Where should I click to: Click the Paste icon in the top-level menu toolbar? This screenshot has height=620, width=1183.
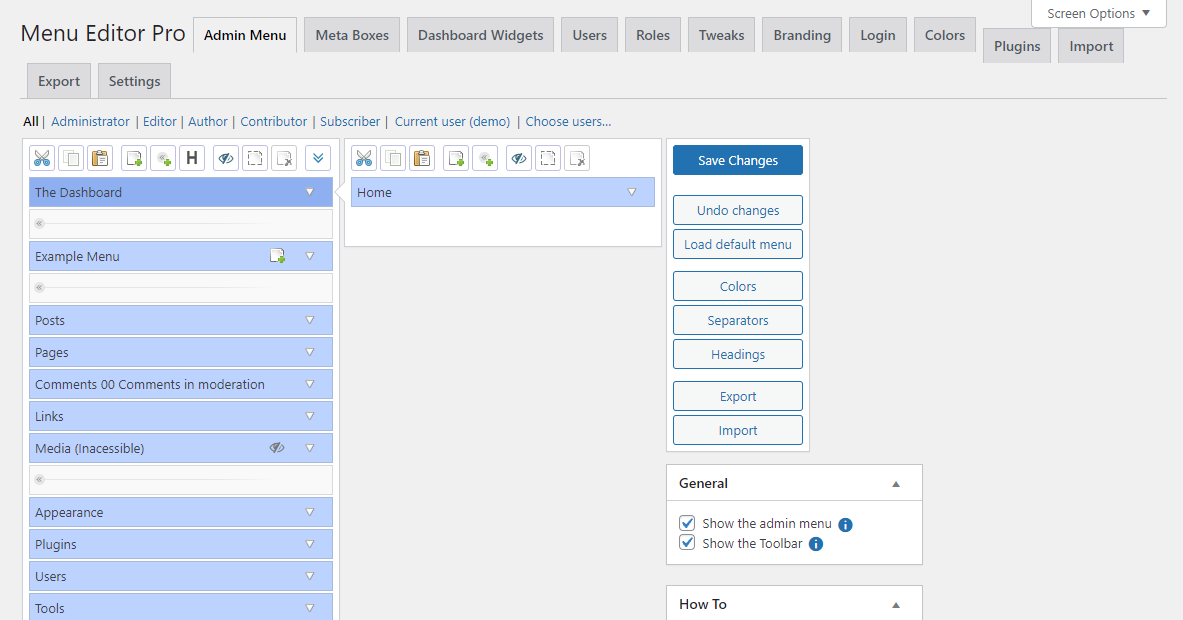tap(100, 158)
